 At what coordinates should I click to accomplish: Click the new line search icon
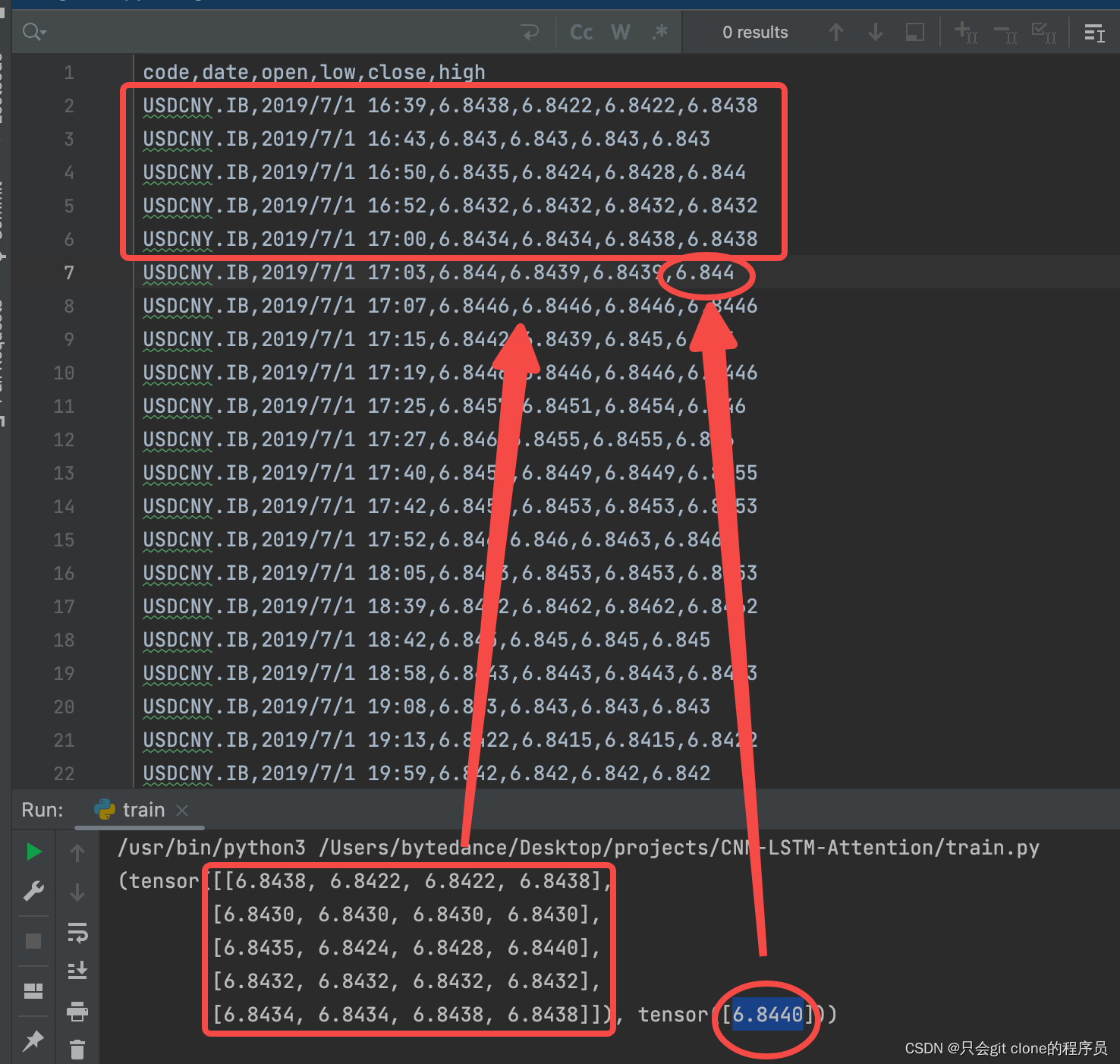point(530,32)
